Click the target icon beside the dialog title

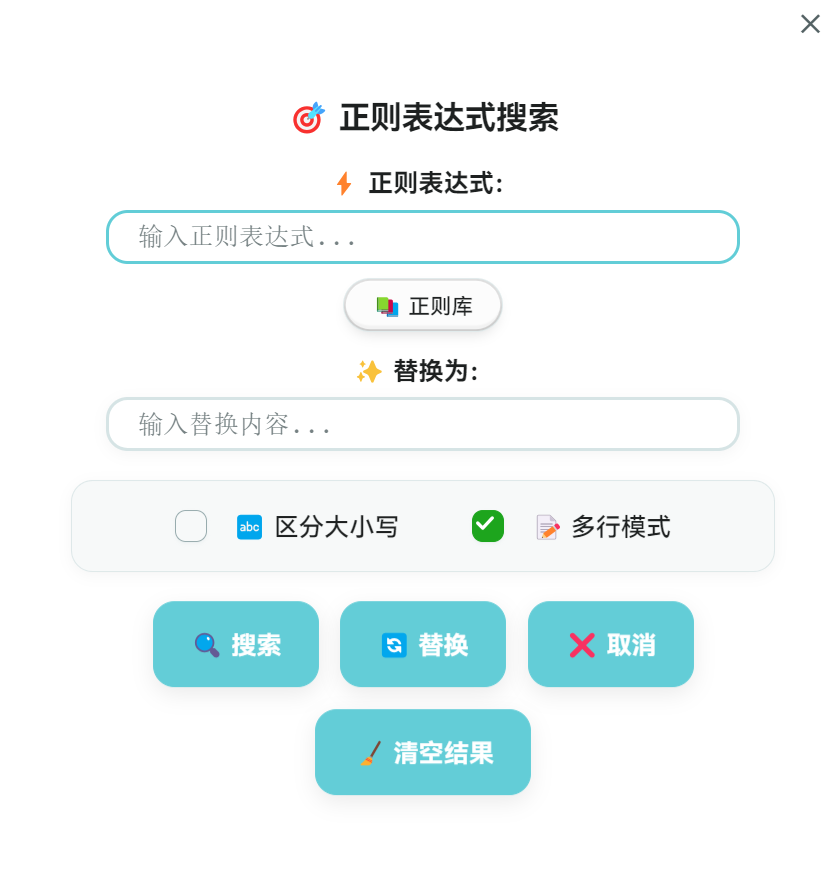point(308,118)
